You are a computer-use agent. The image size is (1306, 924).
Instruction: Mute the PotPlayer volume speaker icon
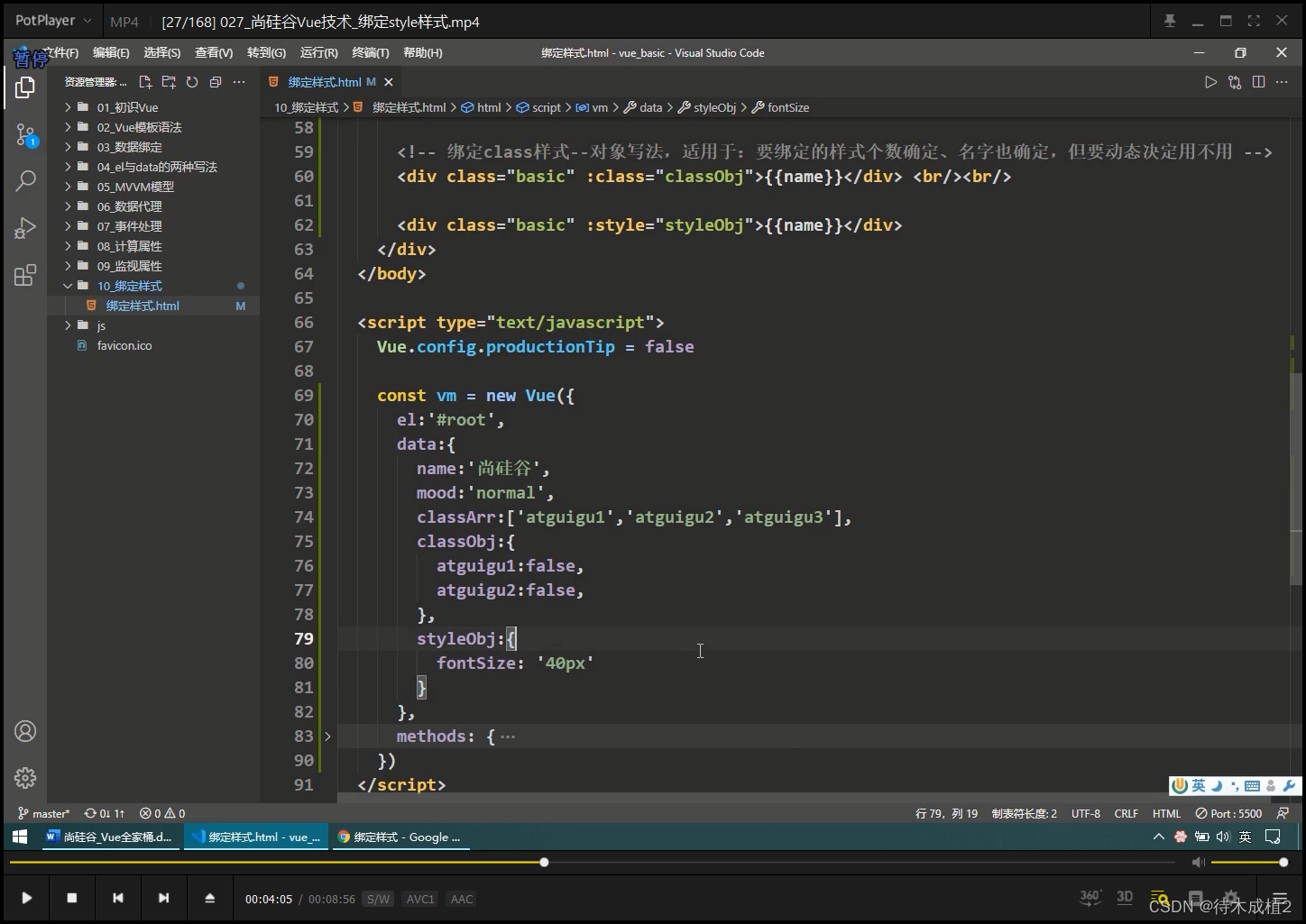(1198, 863)
